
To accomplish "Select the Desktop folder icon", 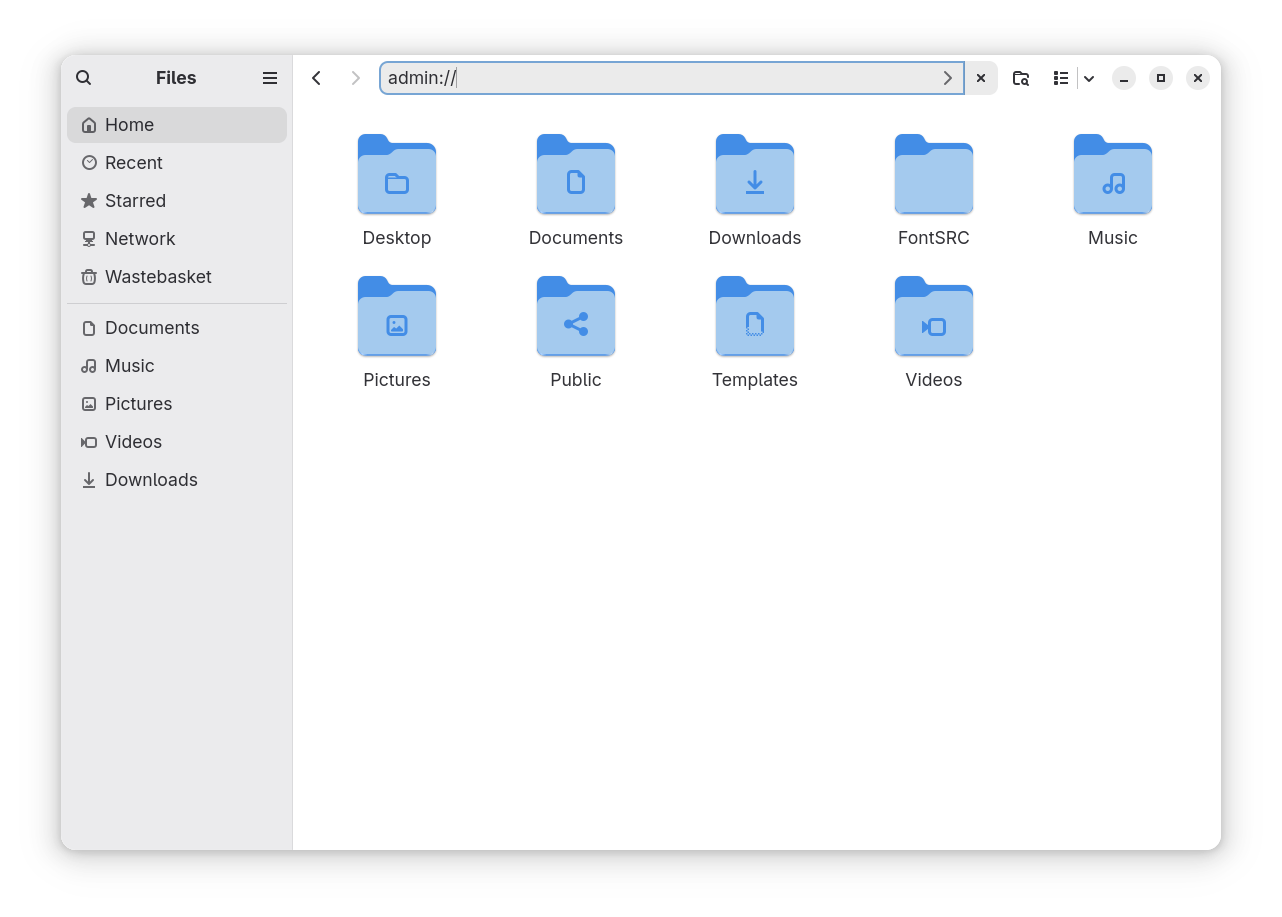I will coord(397,175).
